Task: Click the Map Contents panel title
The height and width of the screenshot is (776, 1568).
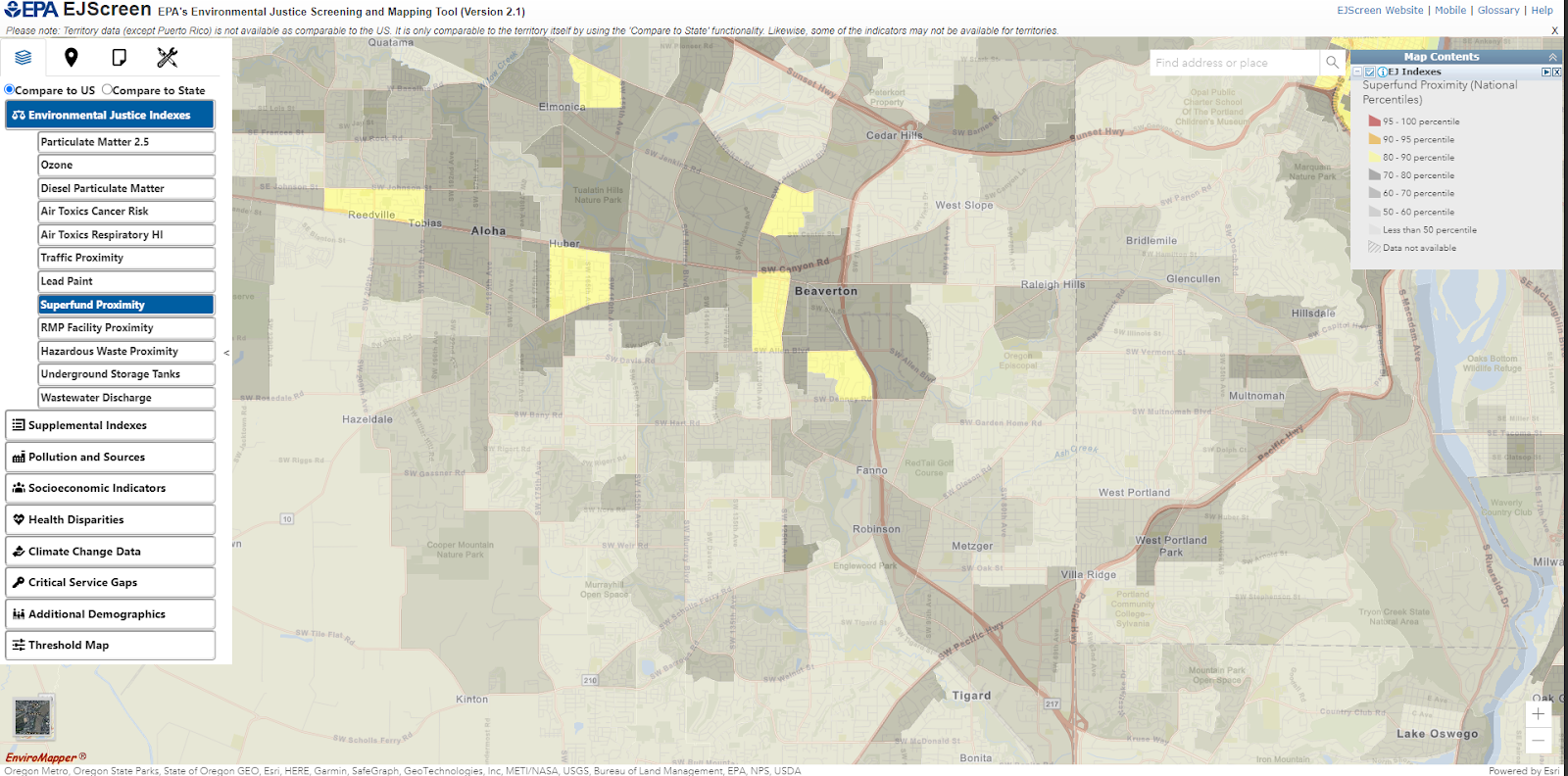Action: (x=1442, y=57)
